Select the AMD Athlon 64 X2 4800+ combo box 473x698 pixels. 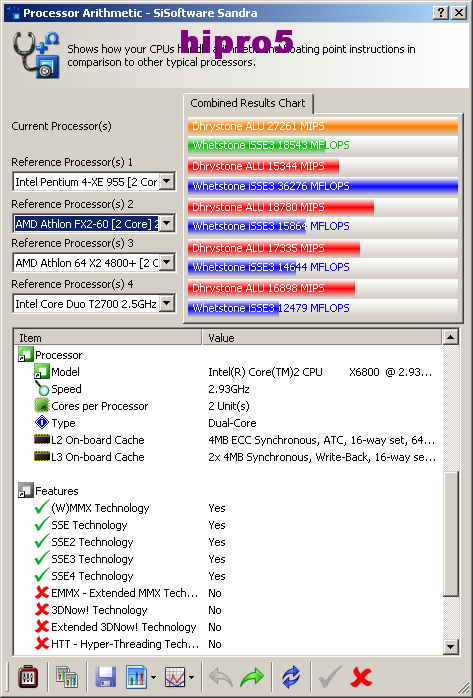94,263
